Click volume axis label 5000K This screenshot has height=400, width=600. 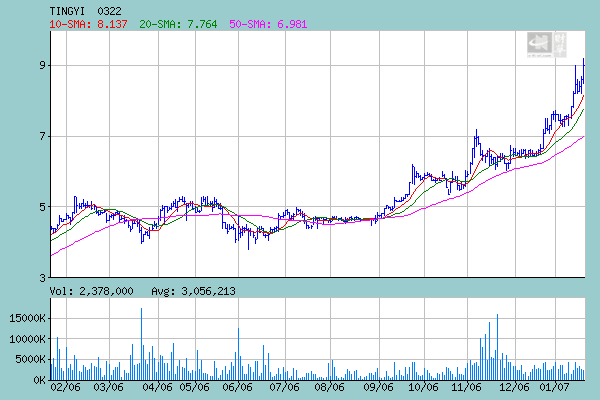tap(30, 359)
